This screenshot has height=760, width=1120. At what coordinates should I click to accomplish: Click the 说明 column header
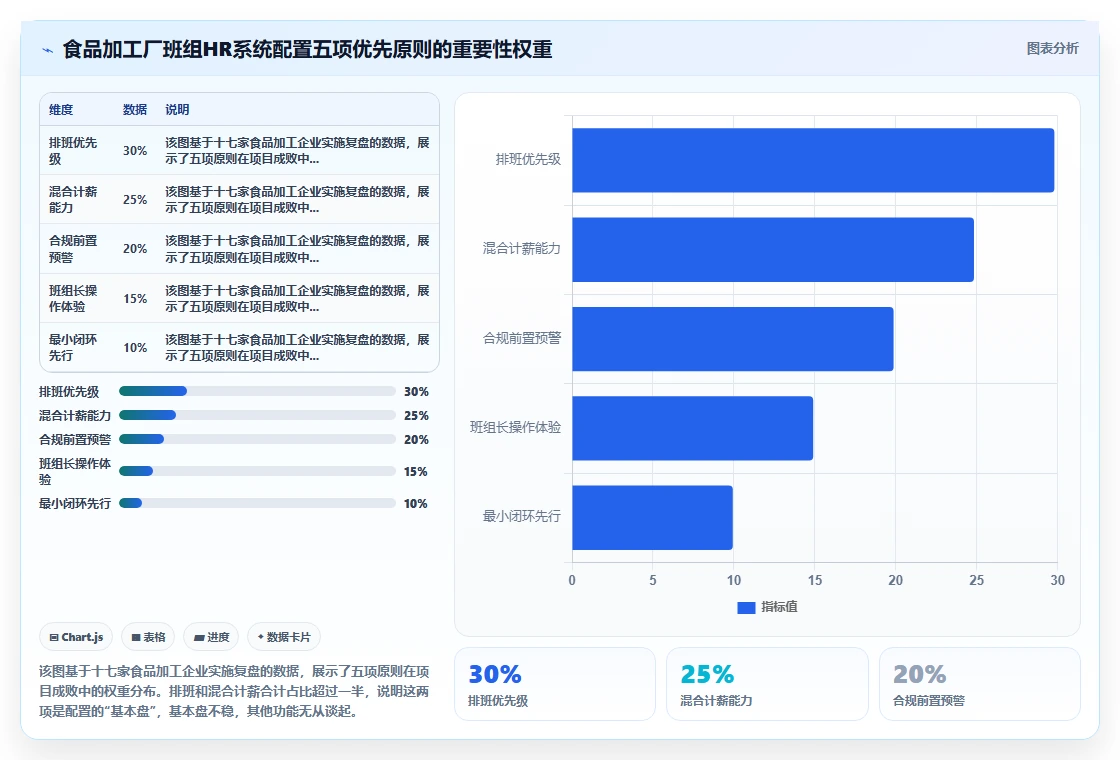pyautogui.click(x=177, y=110)
